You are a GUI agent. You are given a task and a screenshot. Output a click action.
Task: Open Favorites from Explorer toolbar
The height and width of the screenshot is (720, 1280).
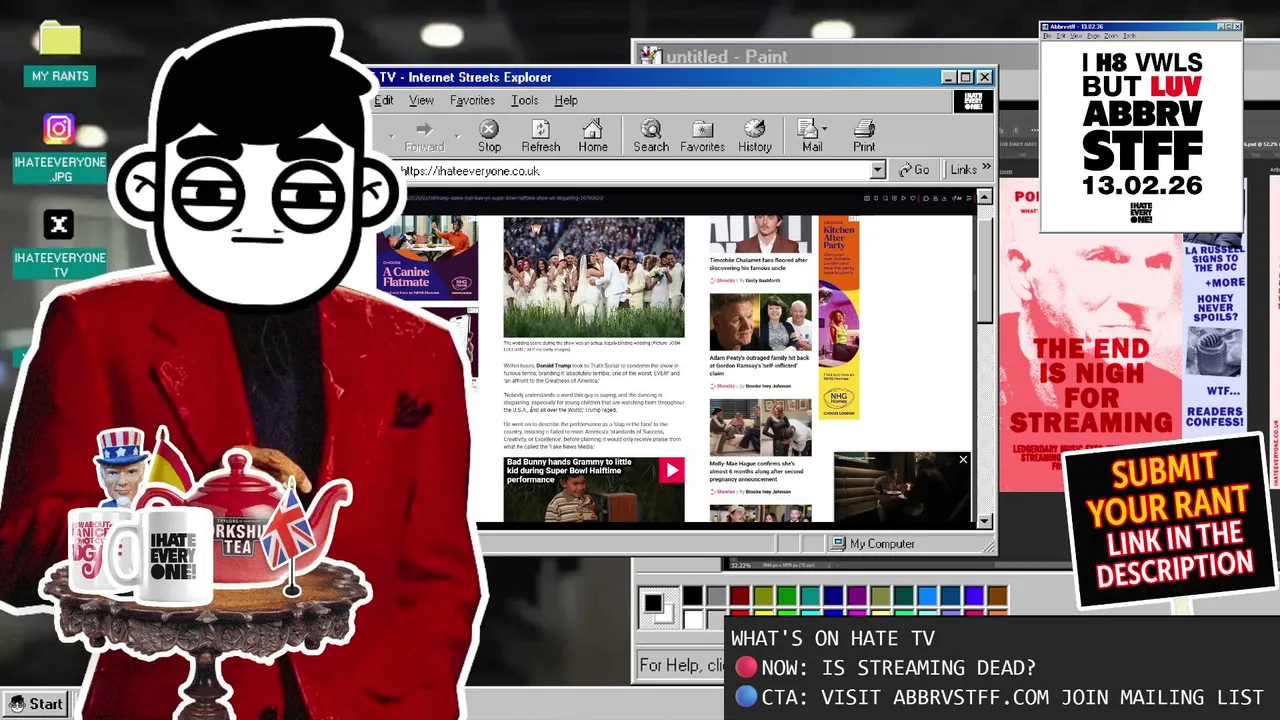coord(703,136)
